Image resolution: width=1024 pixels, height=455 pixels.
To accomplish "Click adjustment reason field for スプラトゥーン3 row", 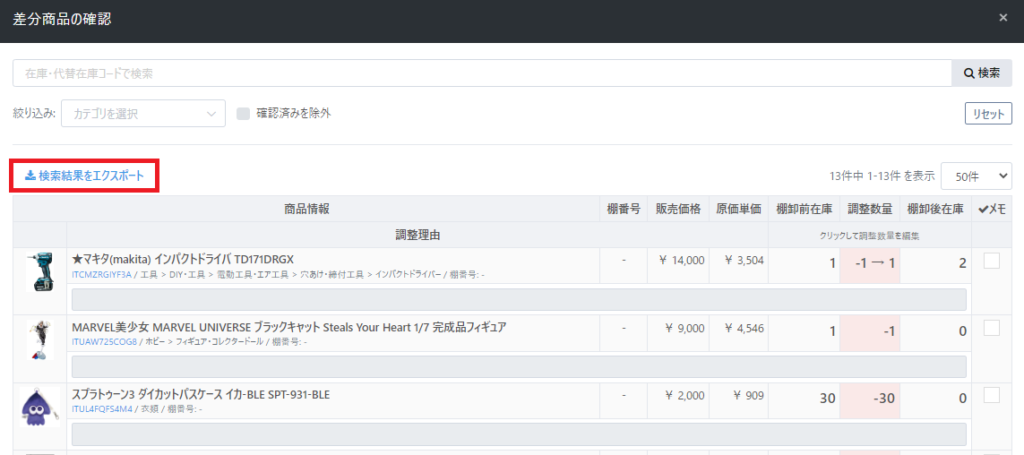I will [519, 434].
